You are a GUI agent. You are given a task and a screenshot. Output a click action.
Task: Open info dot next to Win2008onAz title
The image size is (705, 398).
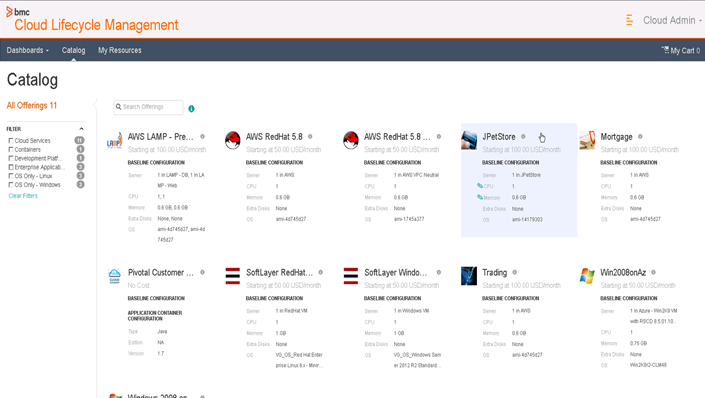(653, 273)
